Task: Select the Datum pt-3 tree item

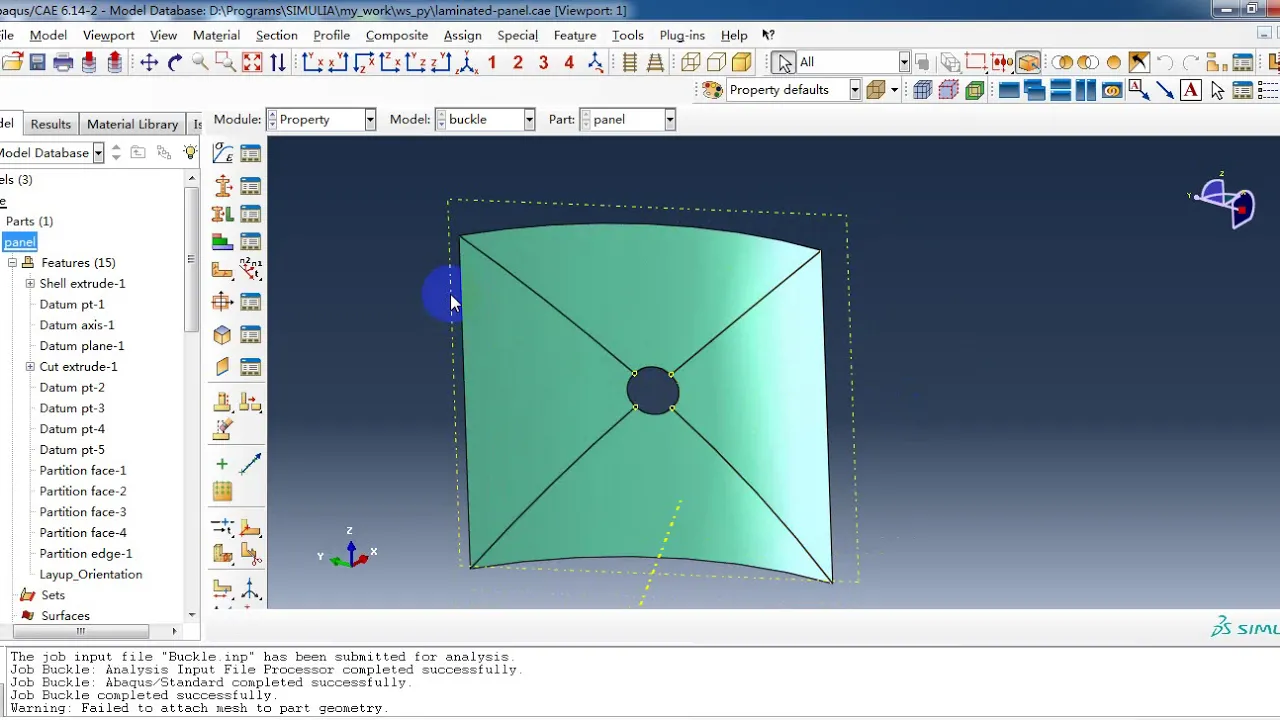Action: (x=72, y=408)
